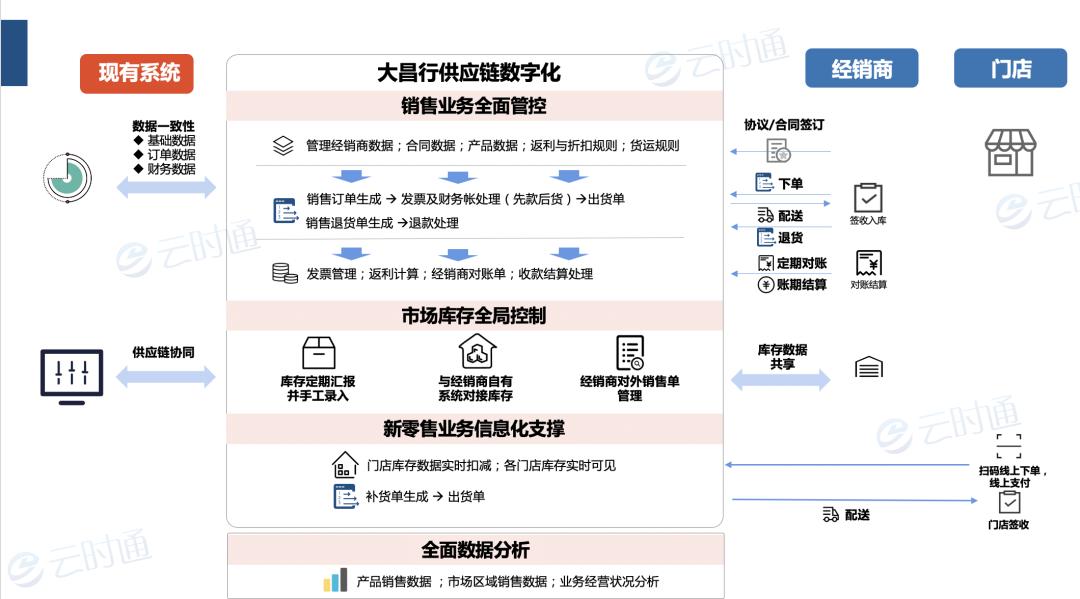Click the 全面数据分析 section header
Screen dimensions: 1080x599
point(475,549)
